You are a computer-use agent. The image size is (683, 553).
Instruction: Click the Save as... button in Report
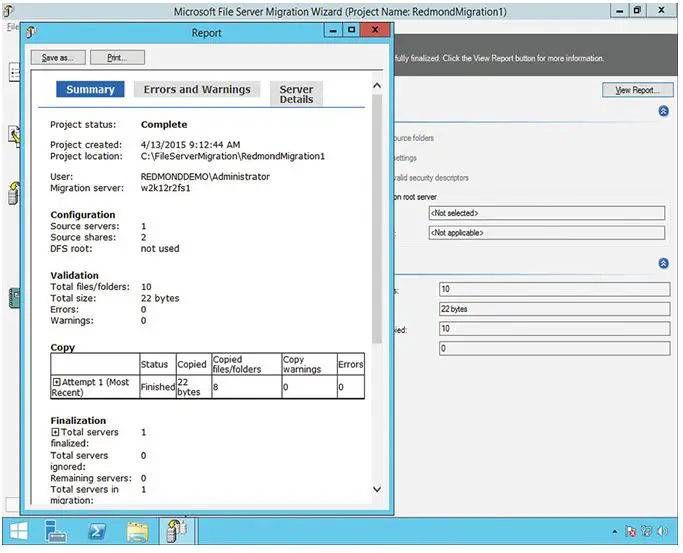click(58, 57)
